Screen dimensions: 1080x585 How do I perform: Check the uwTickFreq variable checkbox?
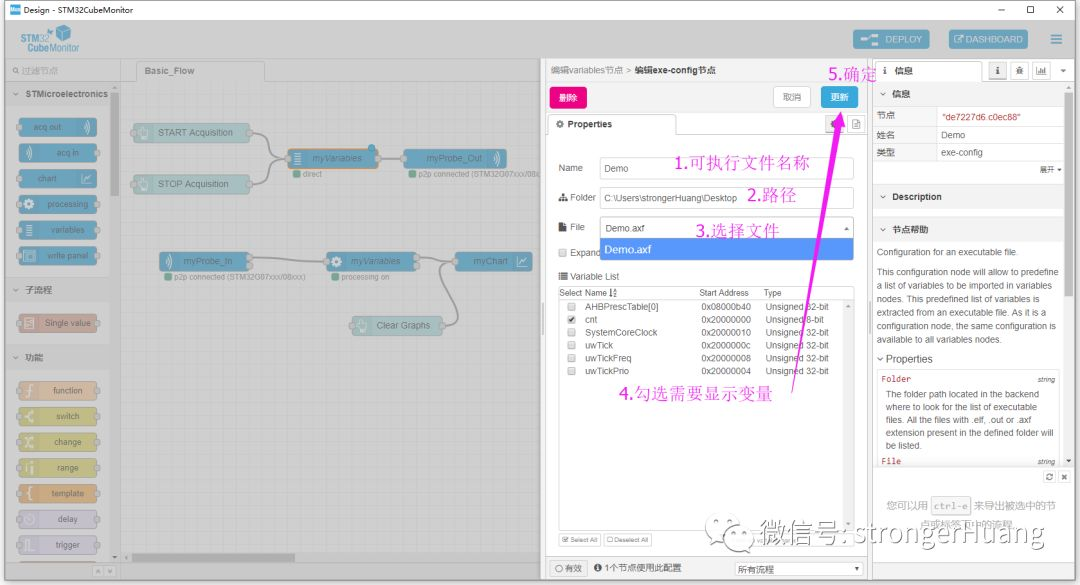[571, 358]
